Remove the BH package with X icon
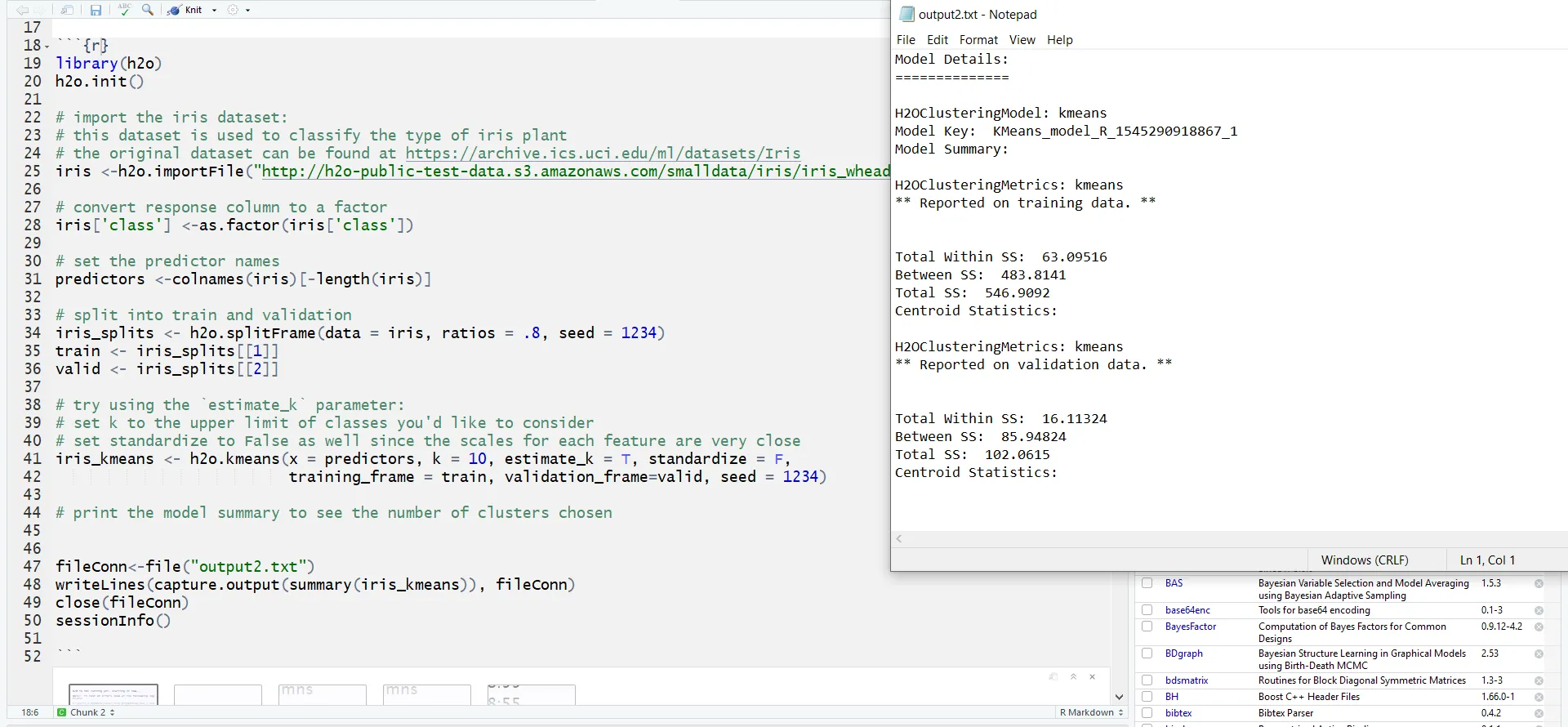The height and width of the screenshot is (727, 1568). (1539, 697)
